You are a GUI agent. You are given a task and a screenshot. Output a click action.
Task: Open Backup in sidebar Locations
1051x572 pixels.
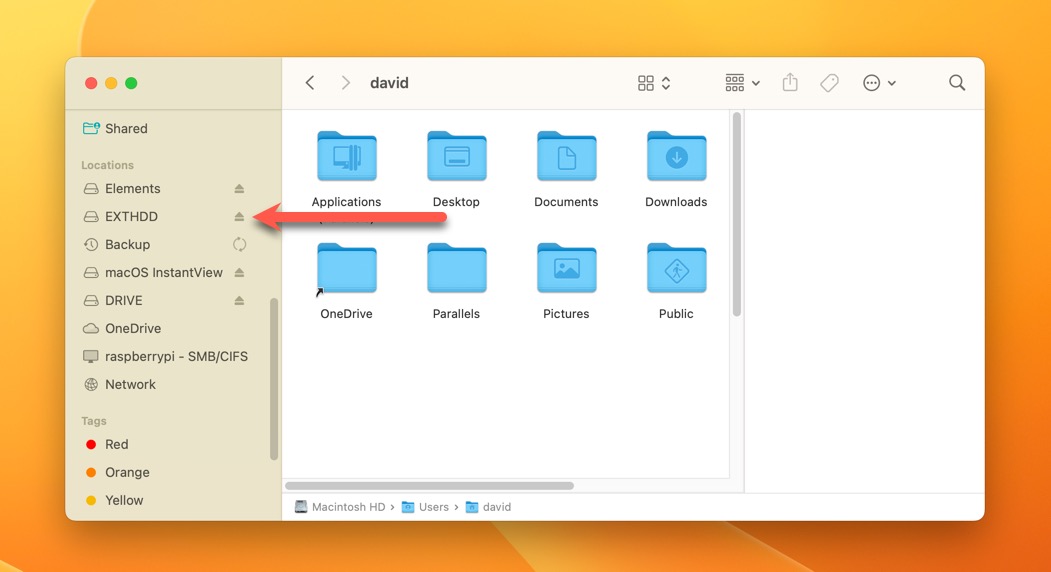coord(127,245)
